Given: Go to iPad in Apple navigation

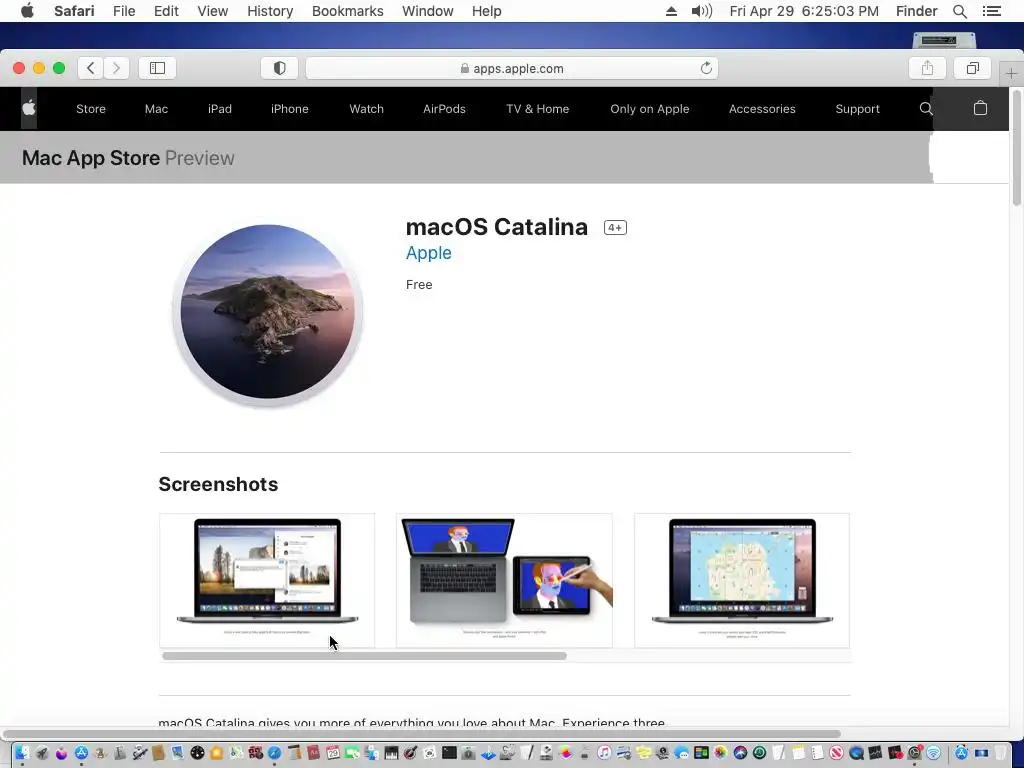Looking at the screenshot, I should point(219,109).
